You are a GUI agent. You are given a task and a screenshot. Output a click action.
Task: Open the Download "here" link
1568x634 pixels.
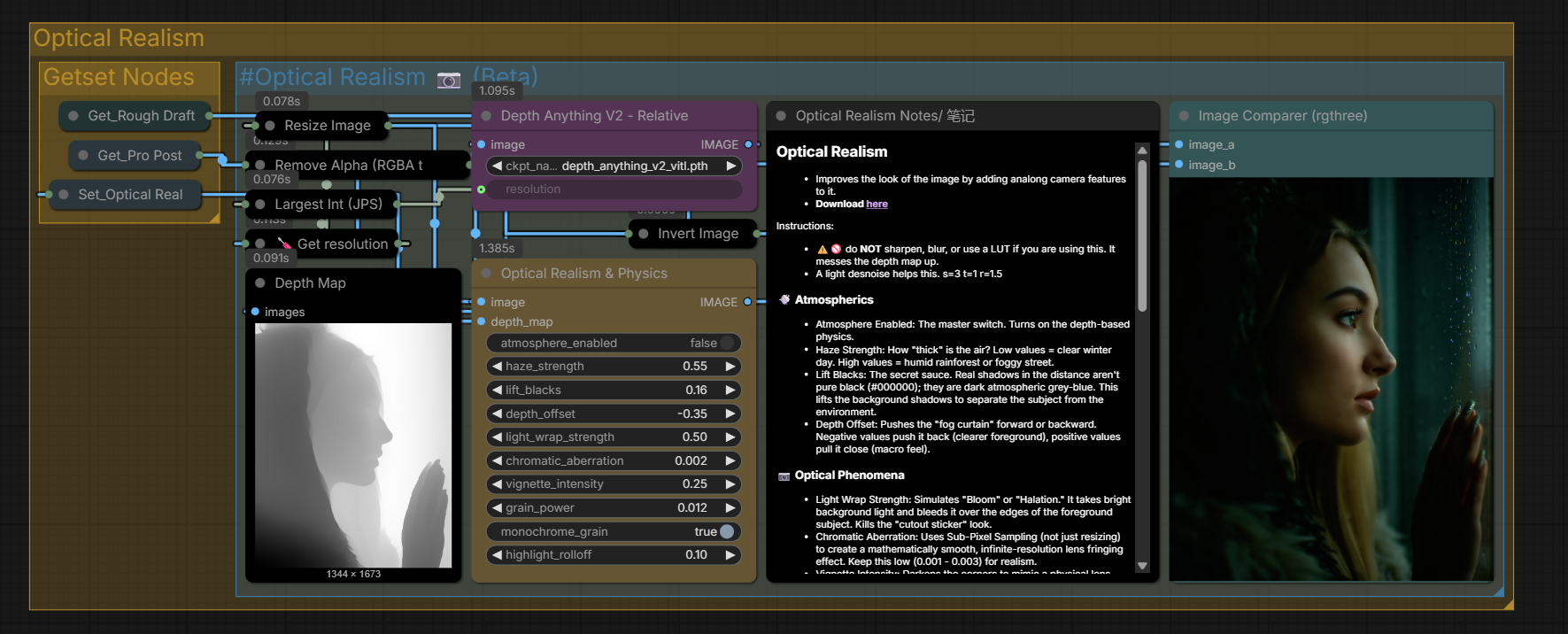(877, 204)
